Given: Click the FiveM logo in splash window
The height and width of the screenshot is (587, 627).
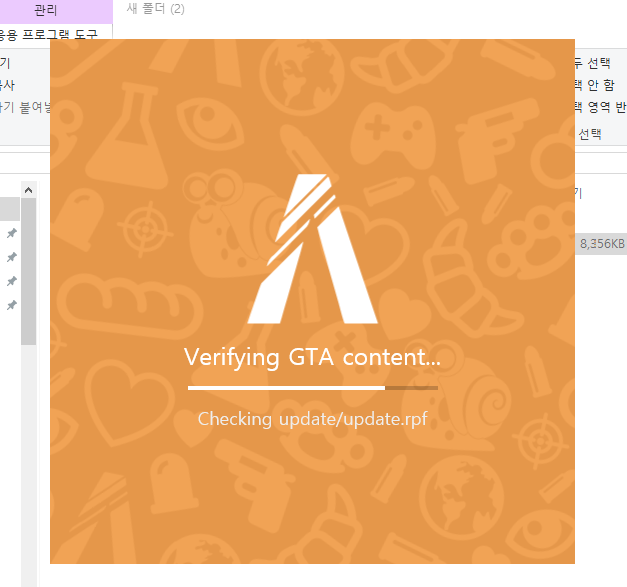Looking at the screenshot, I should [312, 249].
